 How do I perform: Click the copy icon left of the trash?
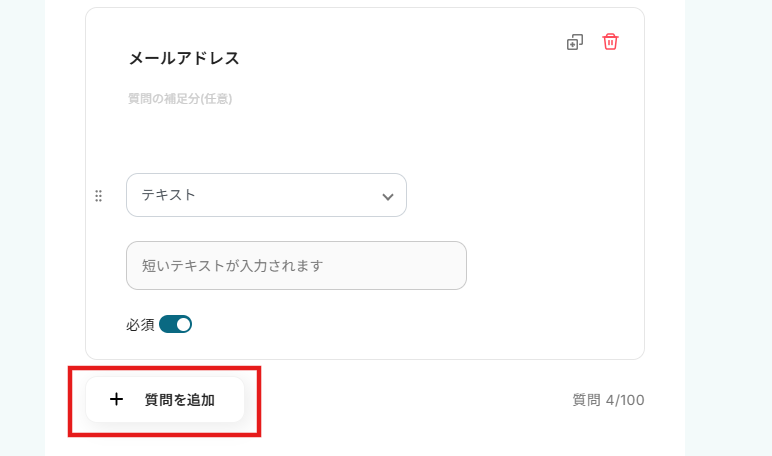click(x=574, y=42)
